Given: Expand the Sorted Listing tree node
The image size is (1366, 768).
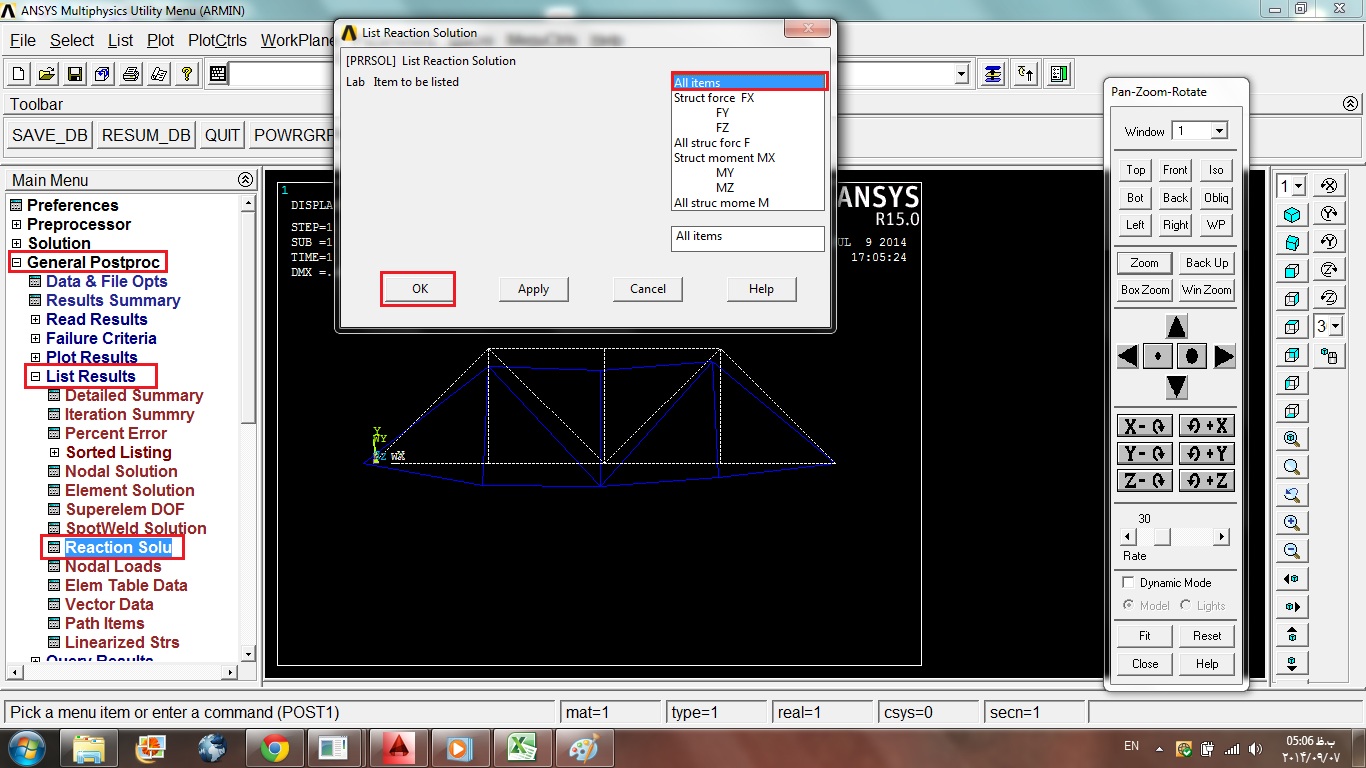Looking at the screenshot, I should coord(55,452).
